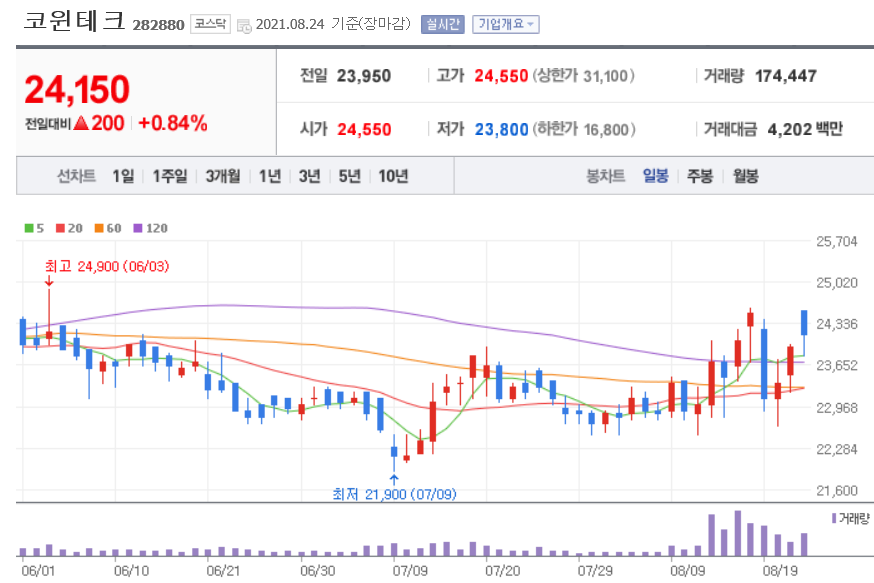The width and height of the screenshot is (874, 583).
Task: Click the 고가 24,550 value
Action: [501, 76]
